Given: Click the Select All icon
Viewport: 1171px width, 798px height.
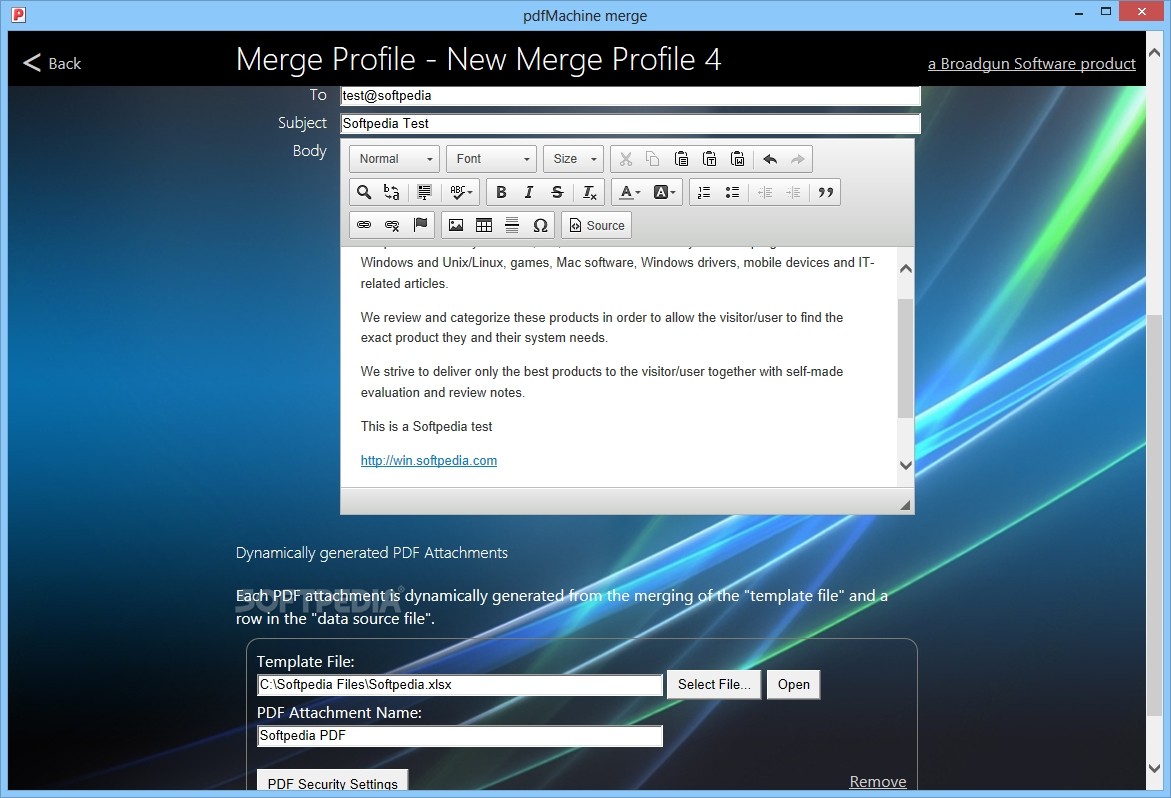Looking at the screenshot, I should (424, 193).
